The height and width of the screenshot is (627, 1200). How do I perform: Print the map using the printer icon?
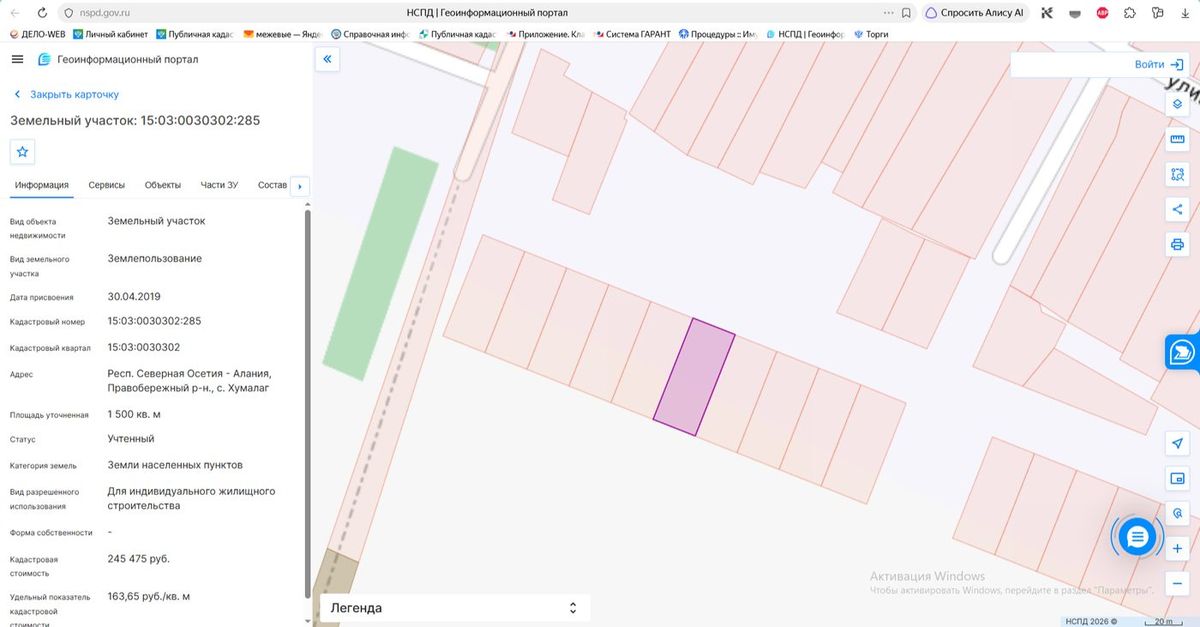click(x=1177, y=244)
